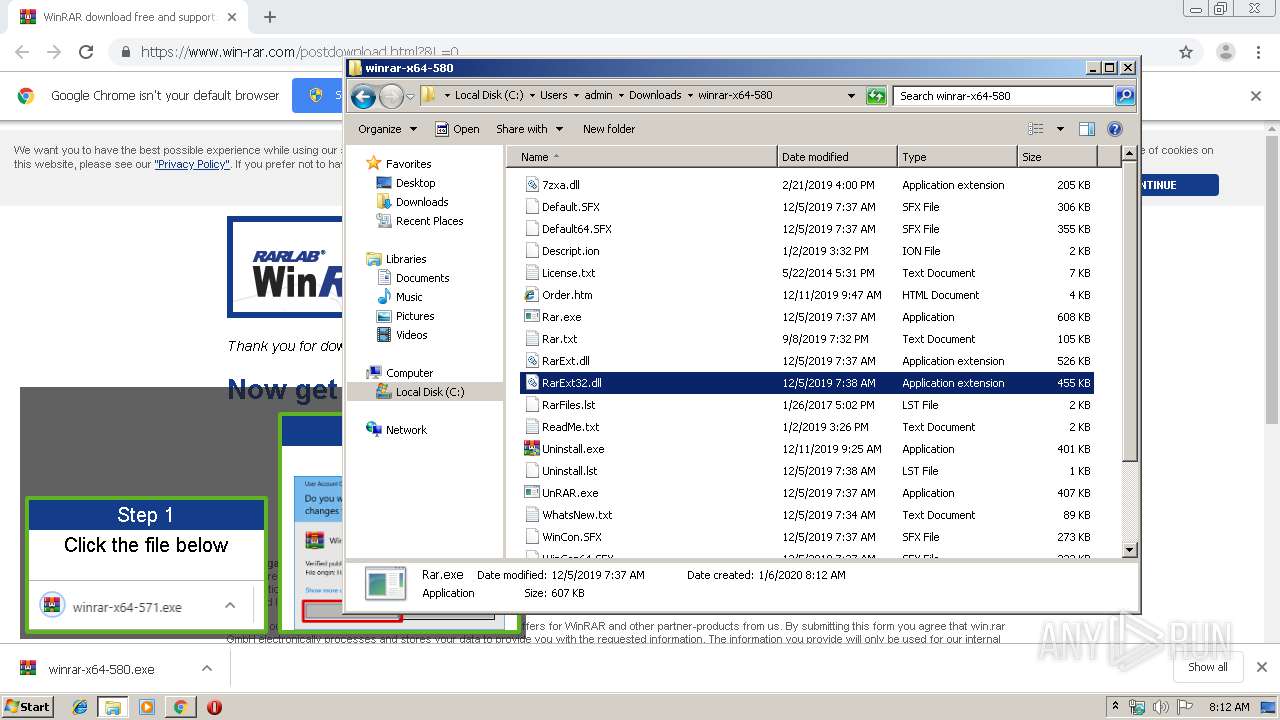Image resolution: width=1280 pixels, height=720 pixels.
Task: Open the Organize dropdown menu
Action: tap(386, 129)
